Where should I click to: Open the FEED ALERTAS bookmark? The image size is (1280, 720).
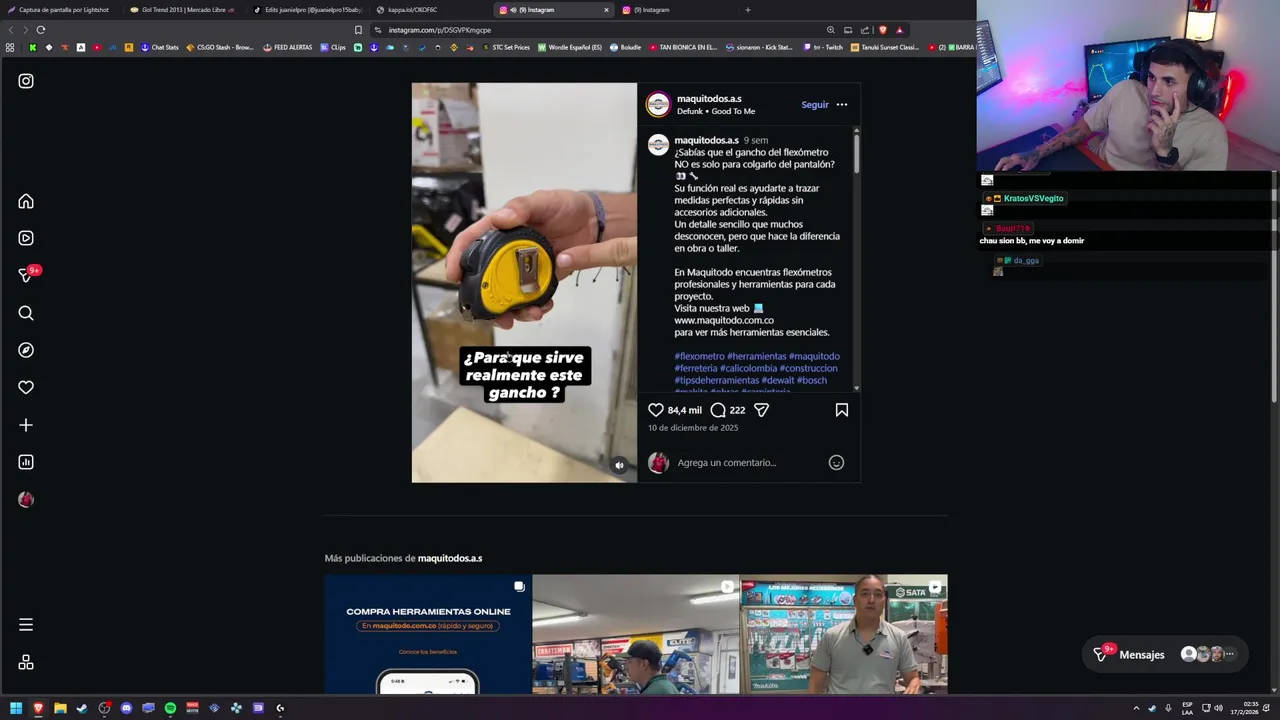tap(288, 47)
